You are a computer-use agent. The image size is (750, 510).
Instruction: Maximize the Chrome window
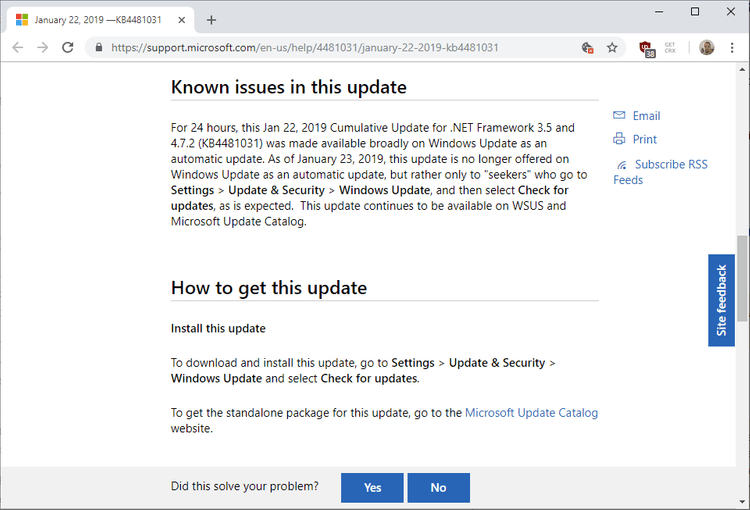[695, 11]
